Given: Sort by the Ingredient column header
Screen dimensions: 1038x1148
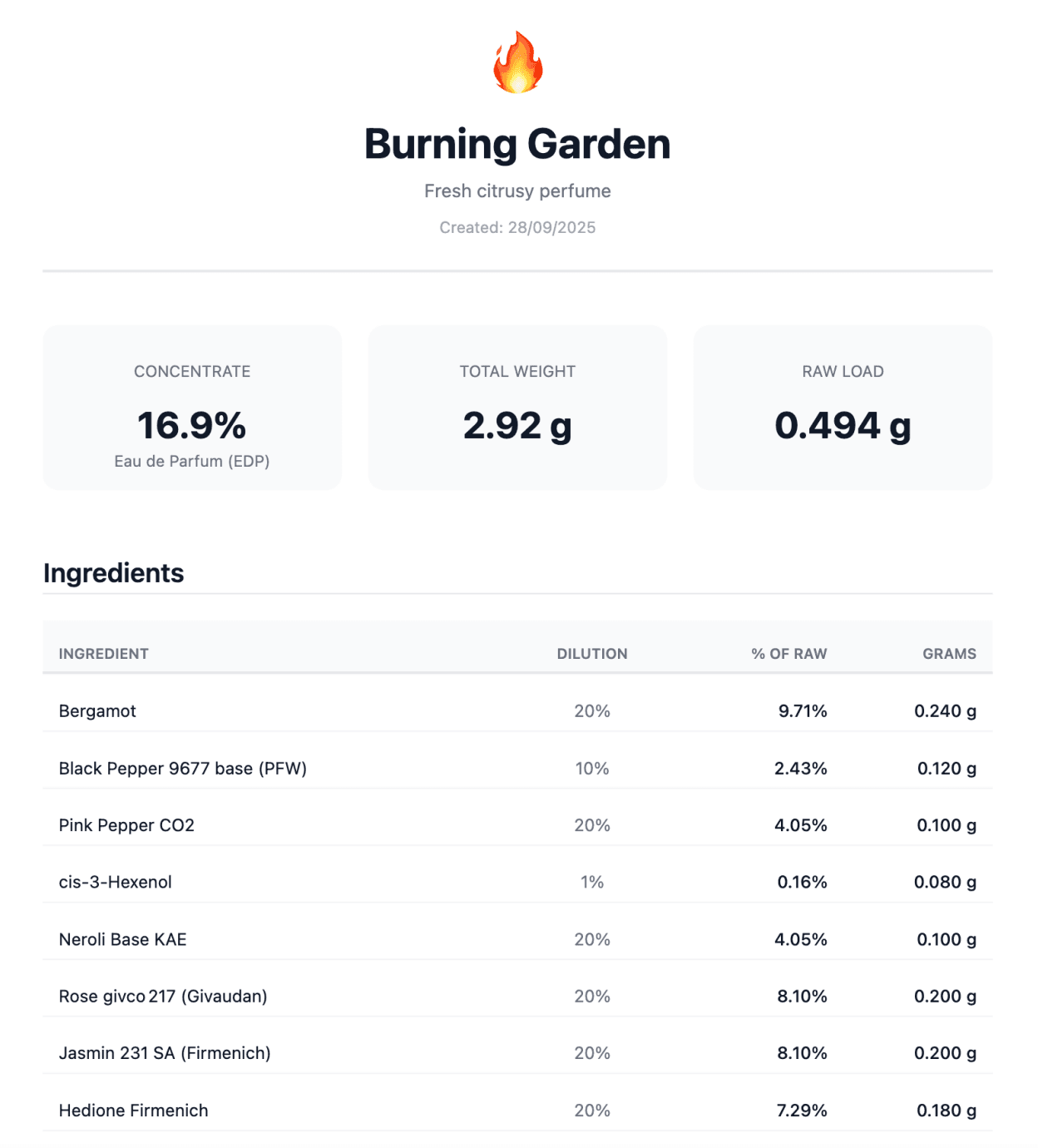Looking at the screenshot, I should tap(104, 654).
